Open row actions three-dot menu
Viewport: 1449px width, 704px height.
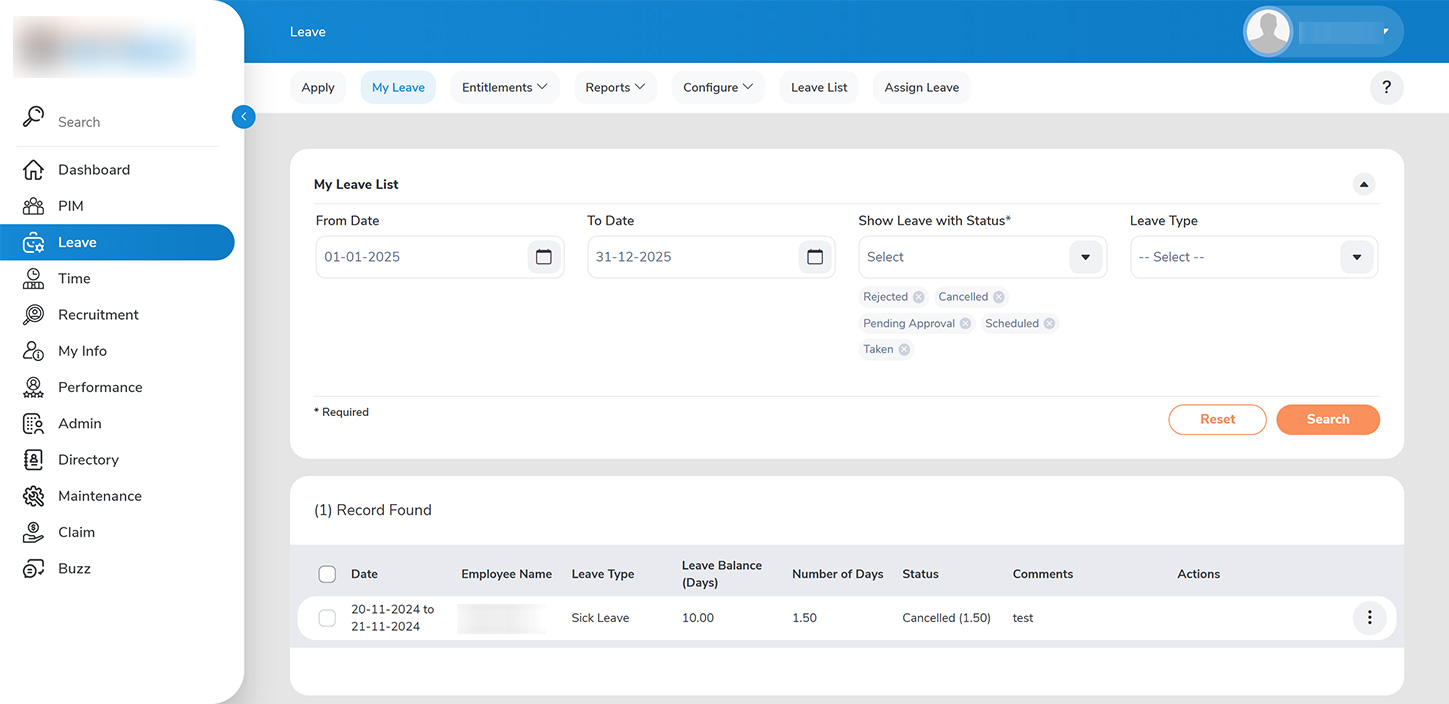(x=1369, y=618)
